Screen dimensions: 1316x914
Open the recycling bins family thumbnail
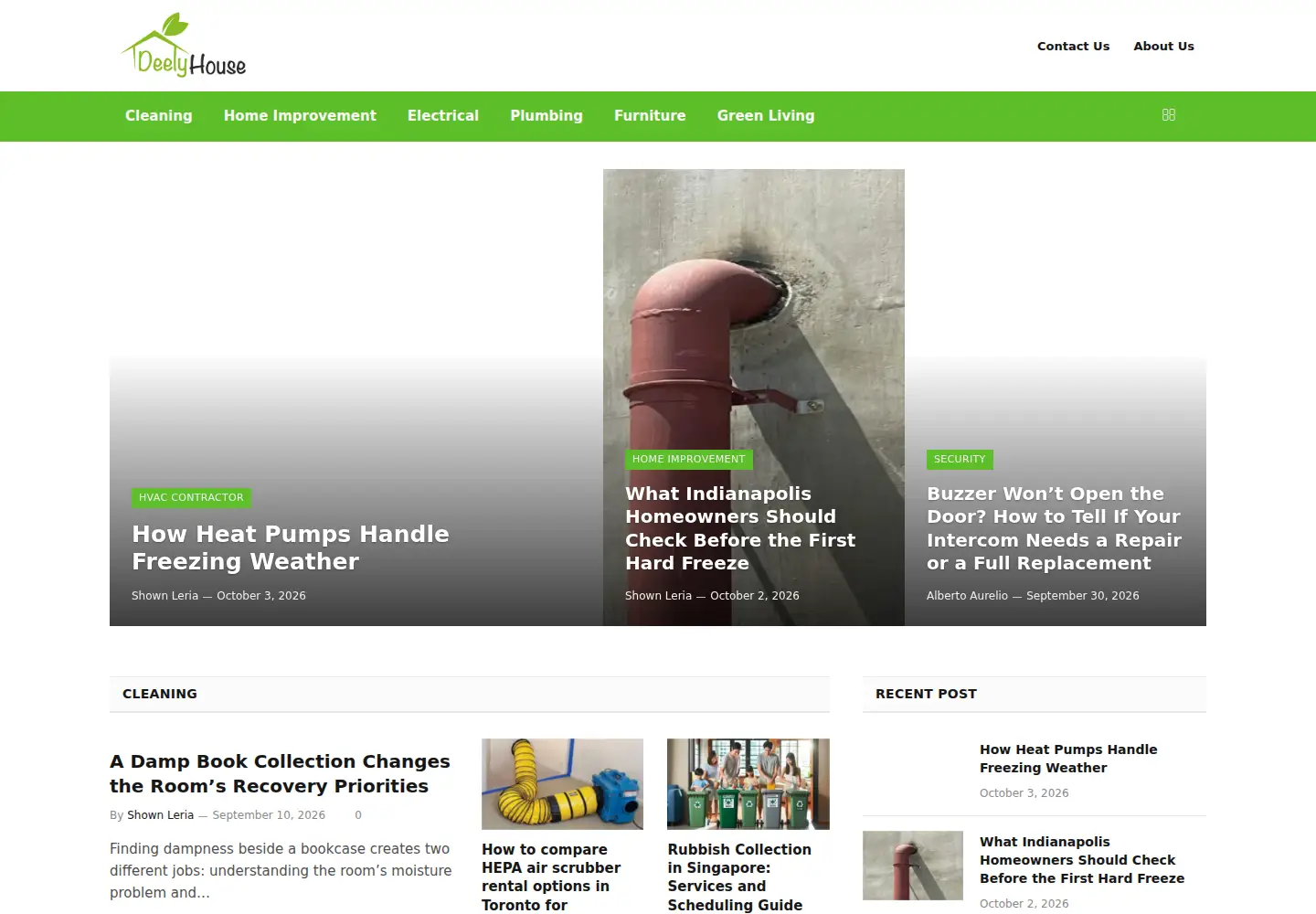click(748, 784)
